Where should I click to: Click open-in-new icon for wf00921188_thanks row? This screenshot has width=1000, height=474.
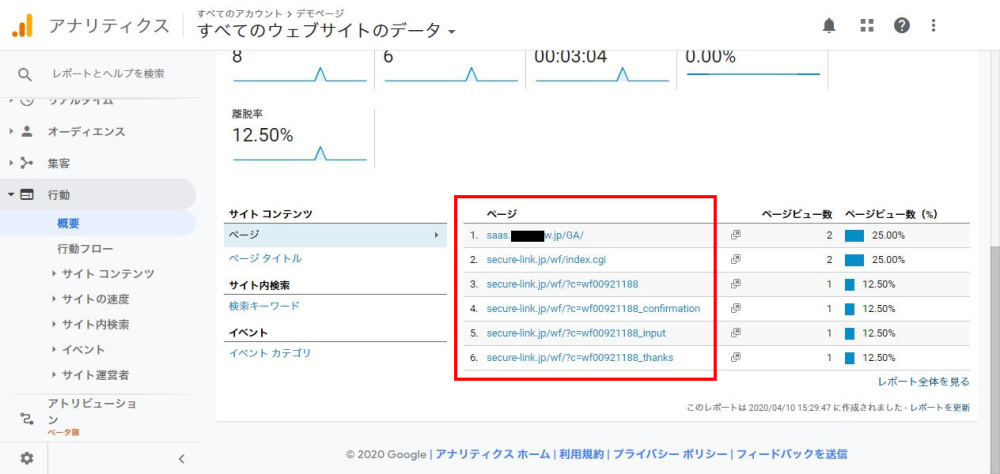point(735,357)
